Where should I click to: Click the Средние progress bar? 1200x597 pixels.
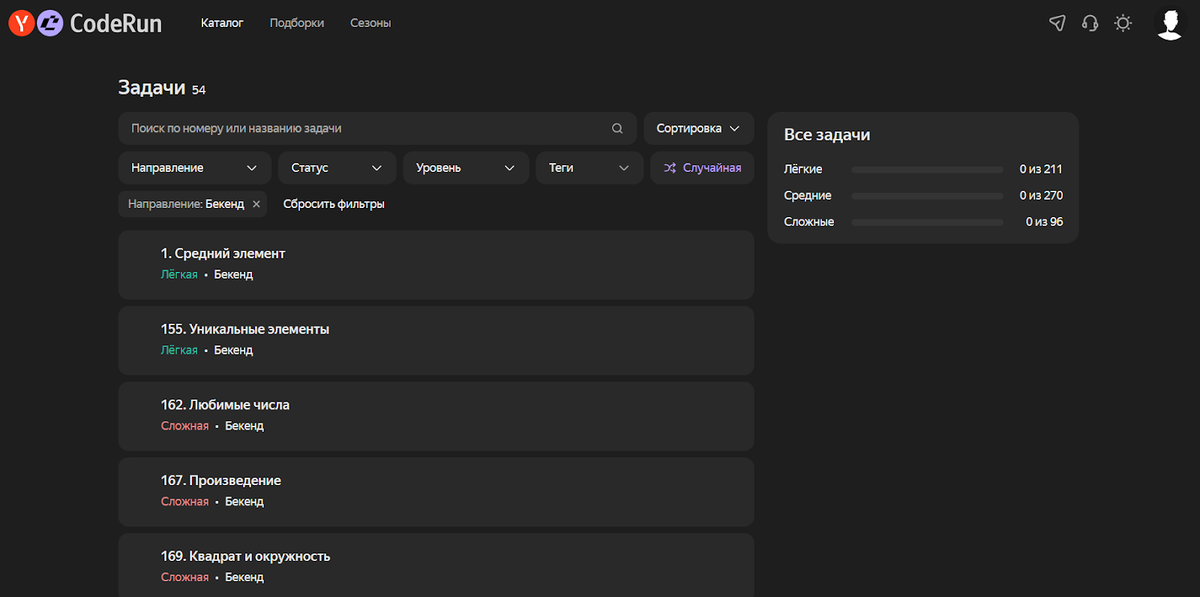click(927, 196)
